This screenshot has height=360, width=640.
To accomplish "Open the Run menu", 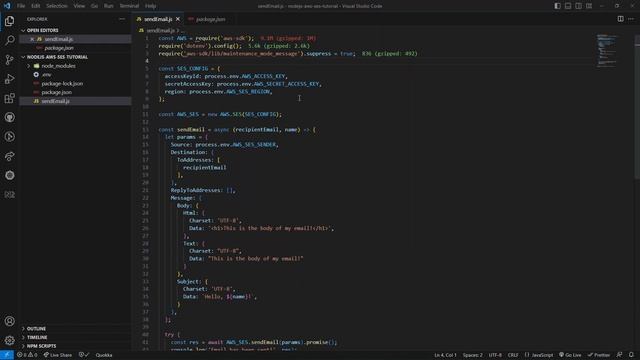I will coord(109,6).
